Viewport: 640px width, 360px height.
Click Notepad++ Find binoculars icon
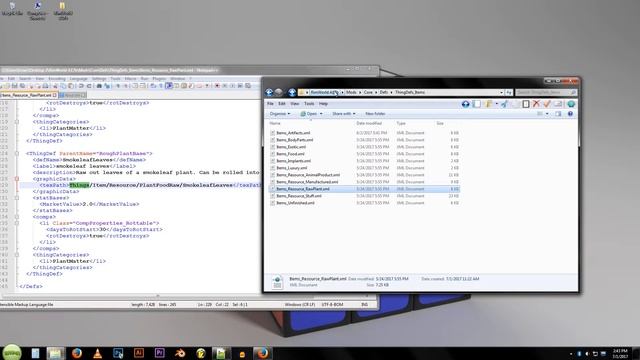(99, 86)
